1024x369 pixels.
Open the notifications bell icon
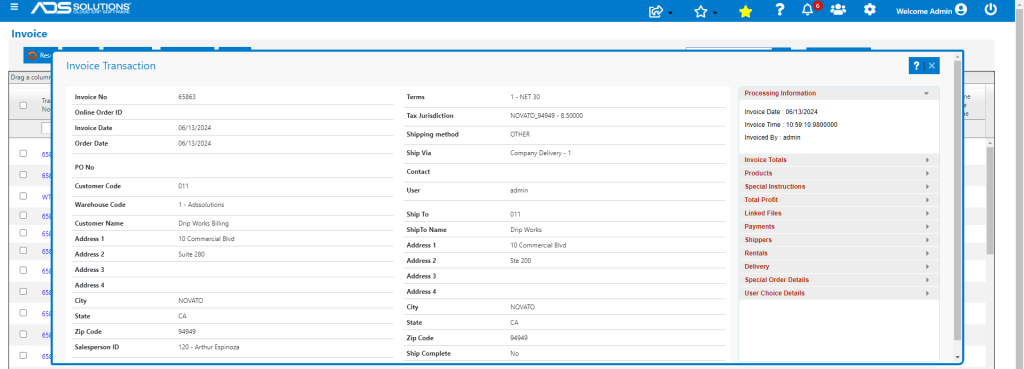coord(808,10)
